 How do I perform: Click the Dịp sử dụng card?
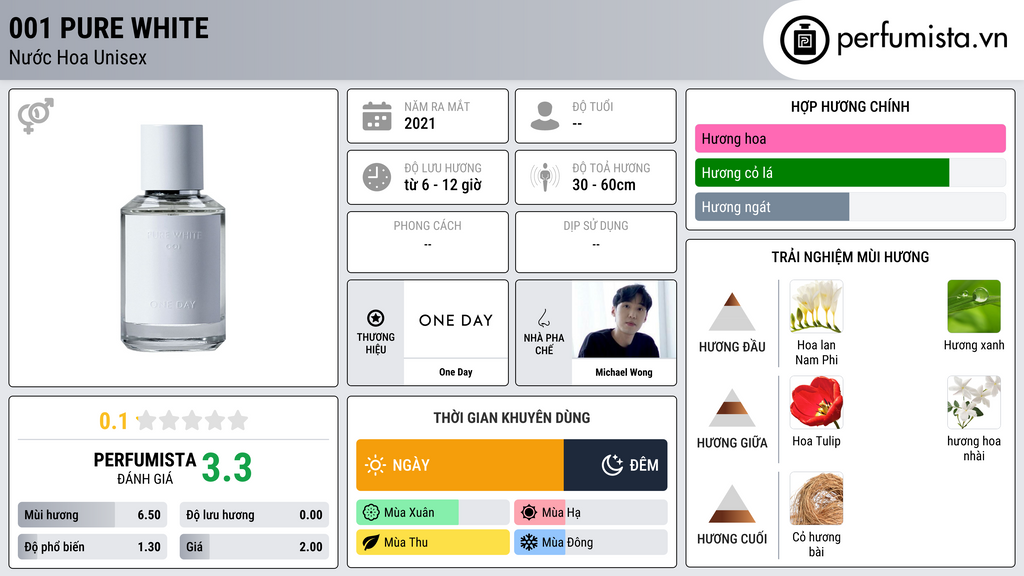(596, 242)
